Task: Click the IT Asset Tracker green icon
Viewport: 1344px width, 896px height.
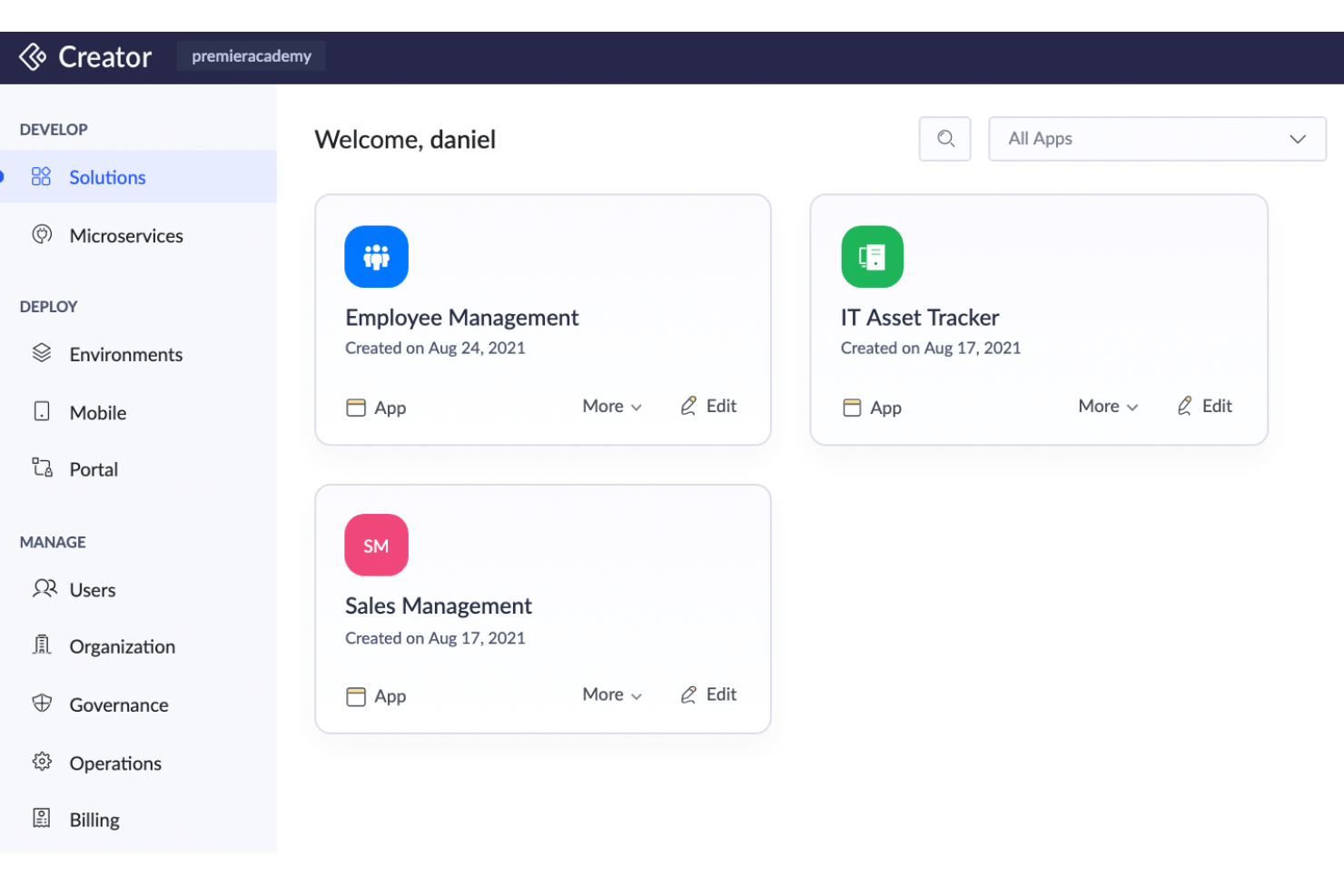Action: 873,257
